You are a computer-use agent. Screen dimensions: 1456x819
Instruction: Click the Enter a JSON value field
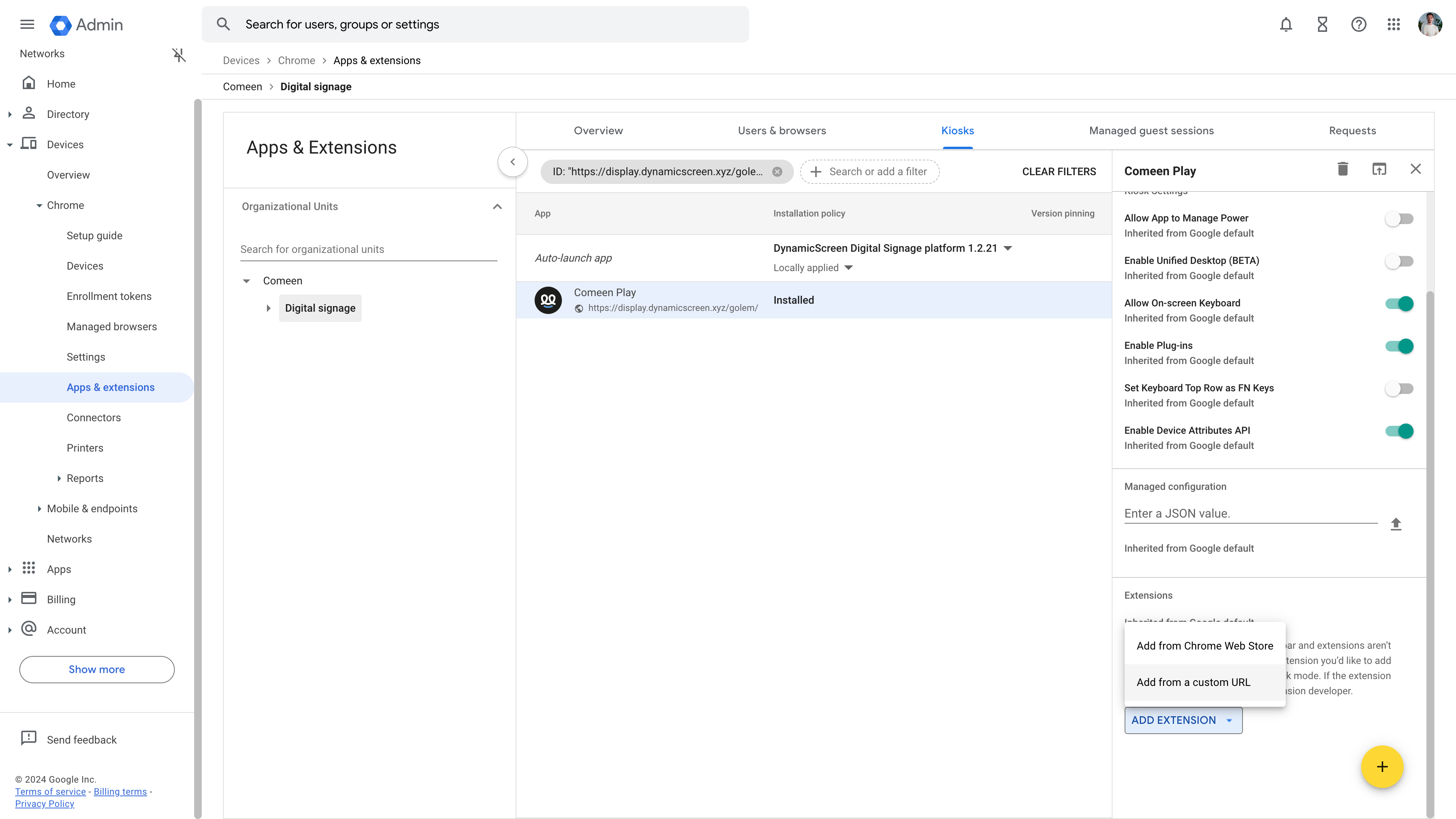(1250, 513)
